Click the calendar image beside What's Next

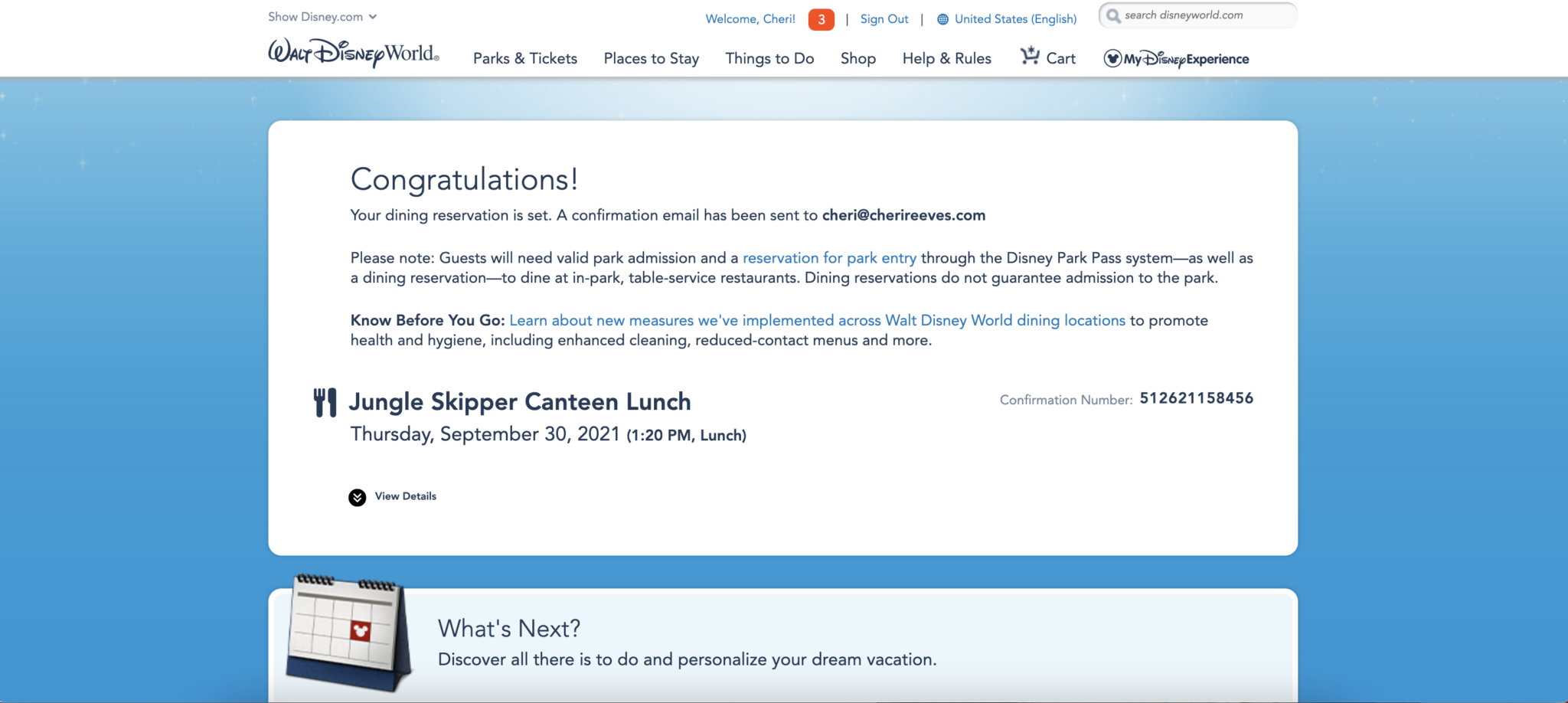[348, 633]
